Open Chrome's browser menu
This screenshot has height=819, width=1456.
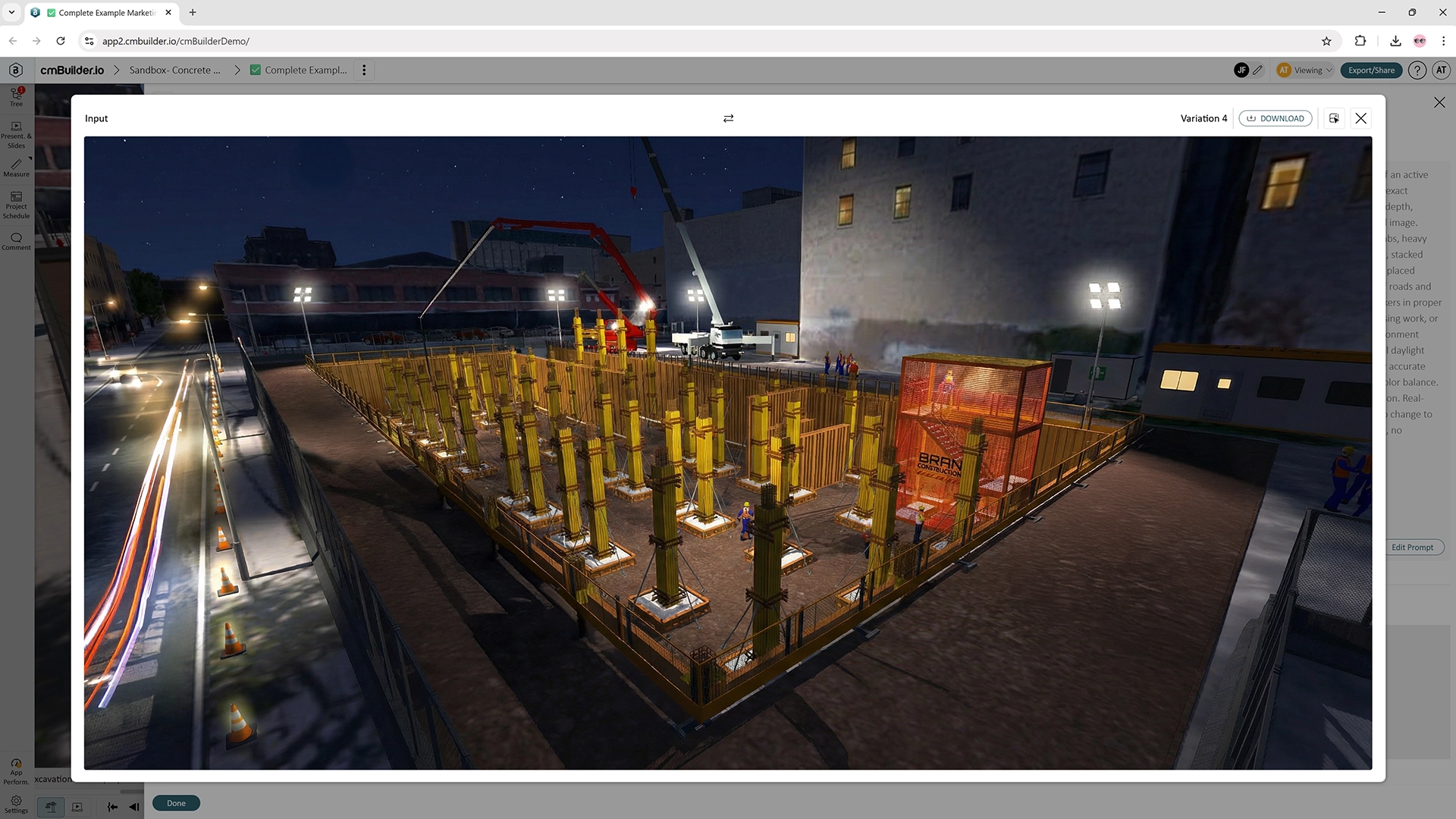[x=1443, y=41]
